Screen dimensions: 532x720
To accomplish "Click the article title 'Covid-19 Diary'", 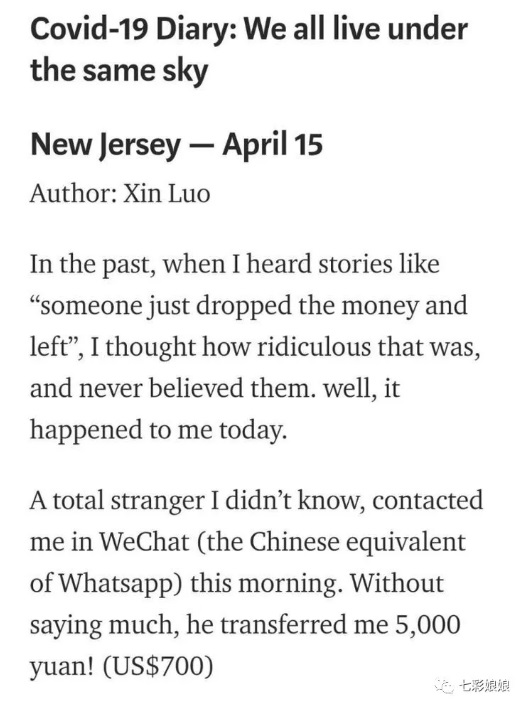I will (x=134, y=30).
